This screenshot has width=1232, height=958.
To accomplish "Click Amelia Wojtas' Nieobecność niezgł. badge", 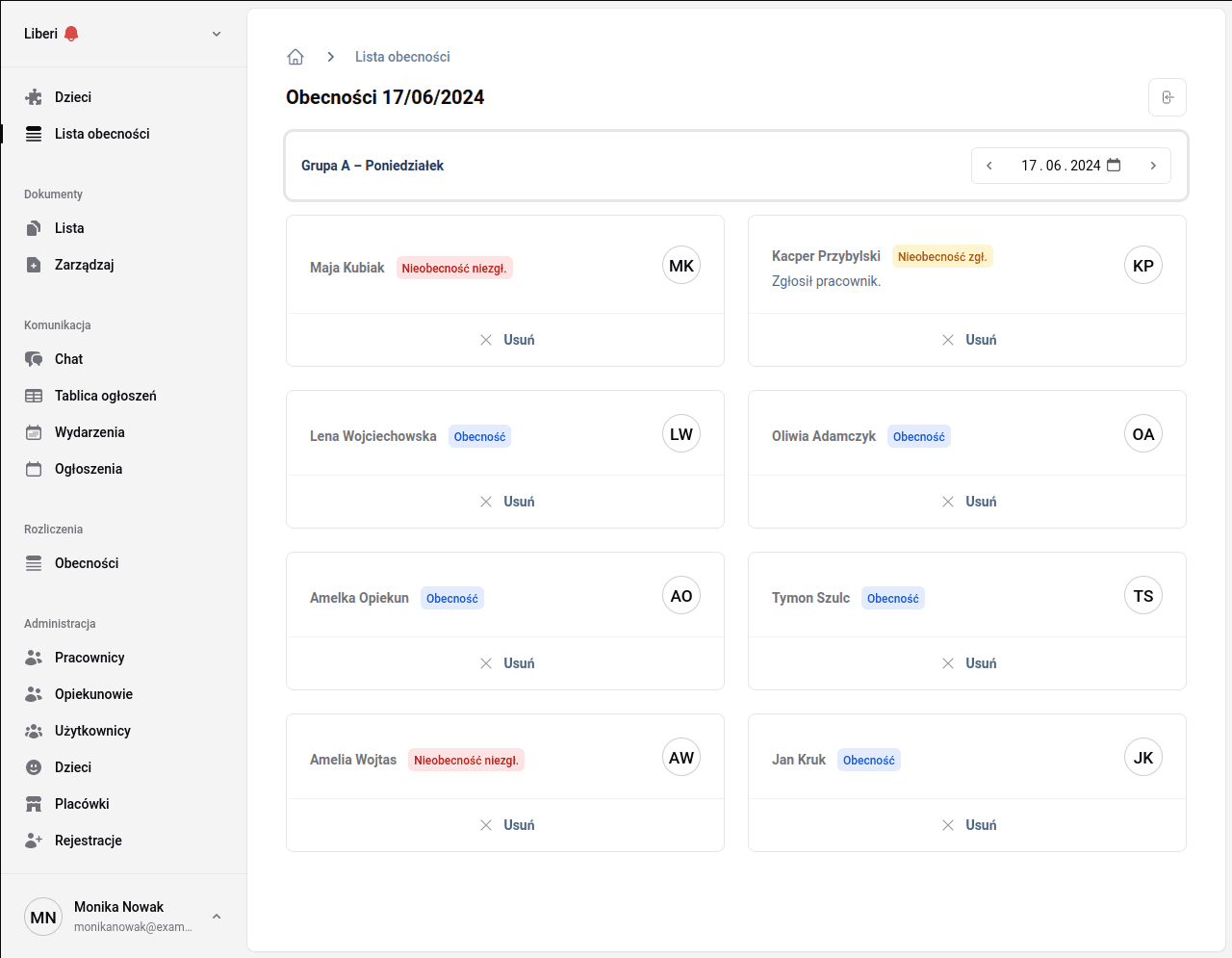I will tap(466, 760).
